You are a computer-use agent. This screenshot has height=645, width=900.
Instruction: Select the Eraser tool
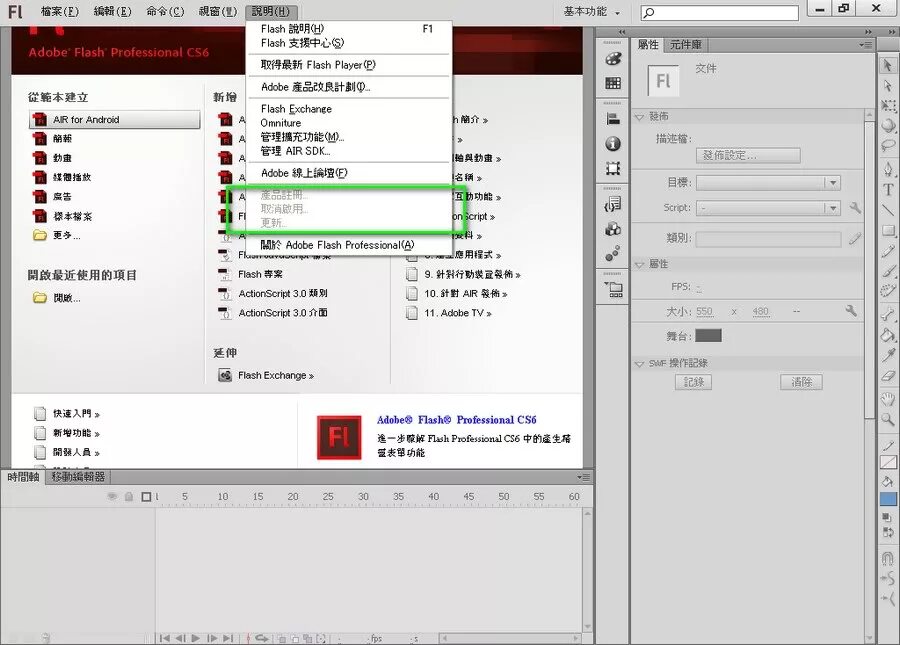pos(888,376)
